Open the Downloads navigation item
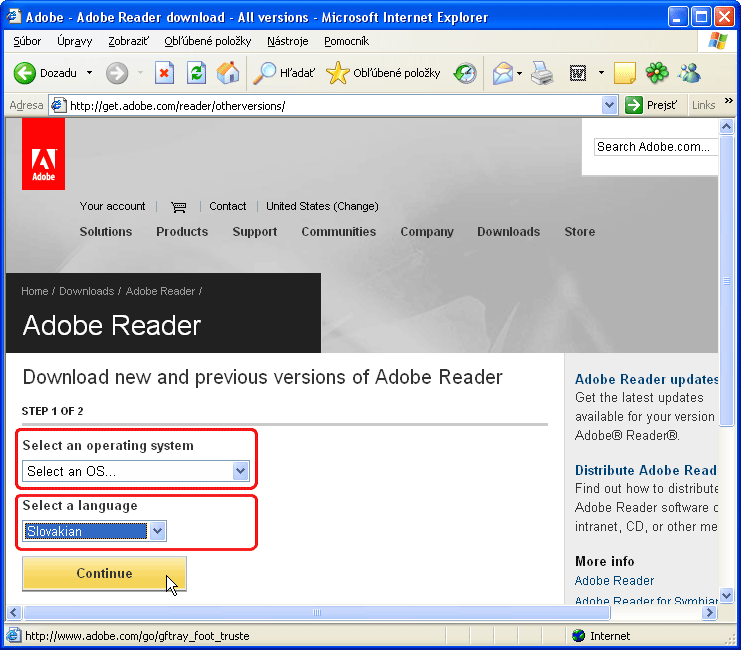This screenshot has width=741, height=650. pyautogui.click(x=508, y=232)
